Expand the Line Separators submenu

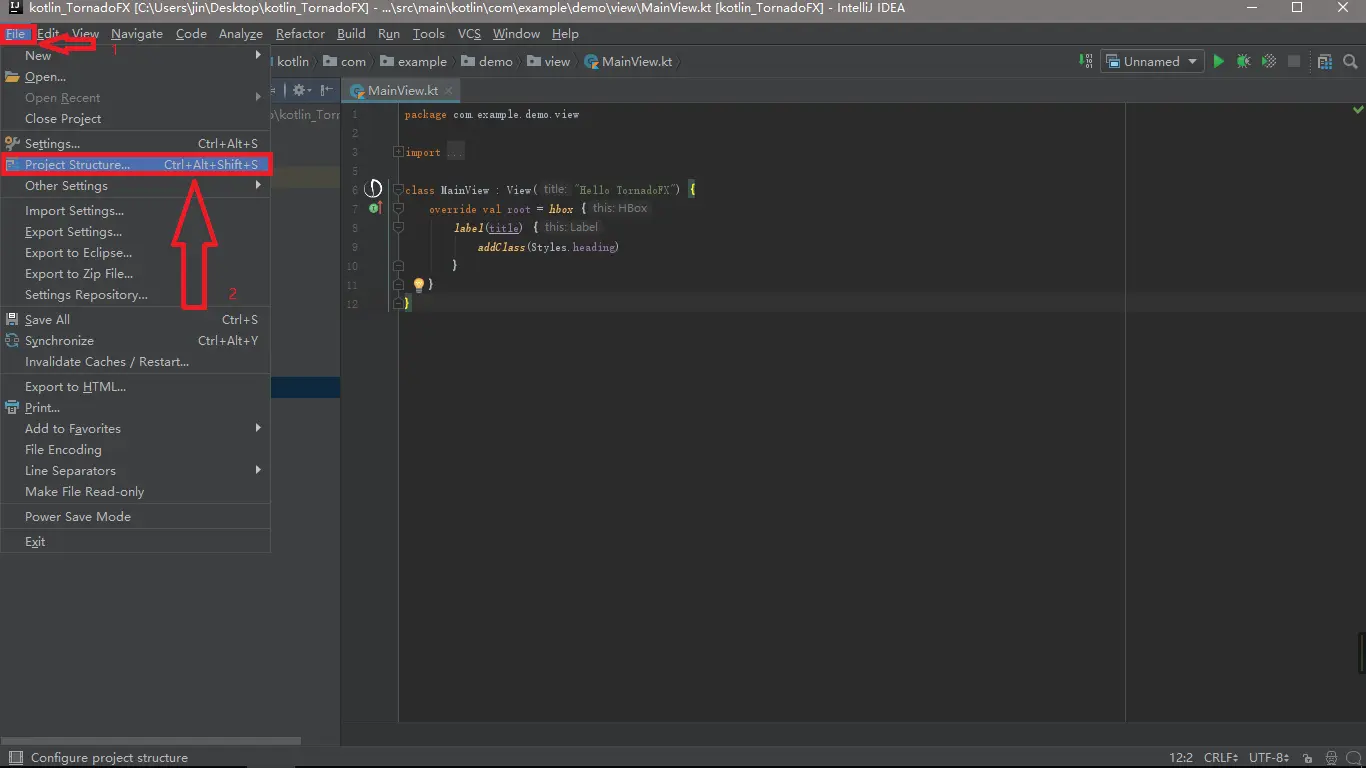135,471
